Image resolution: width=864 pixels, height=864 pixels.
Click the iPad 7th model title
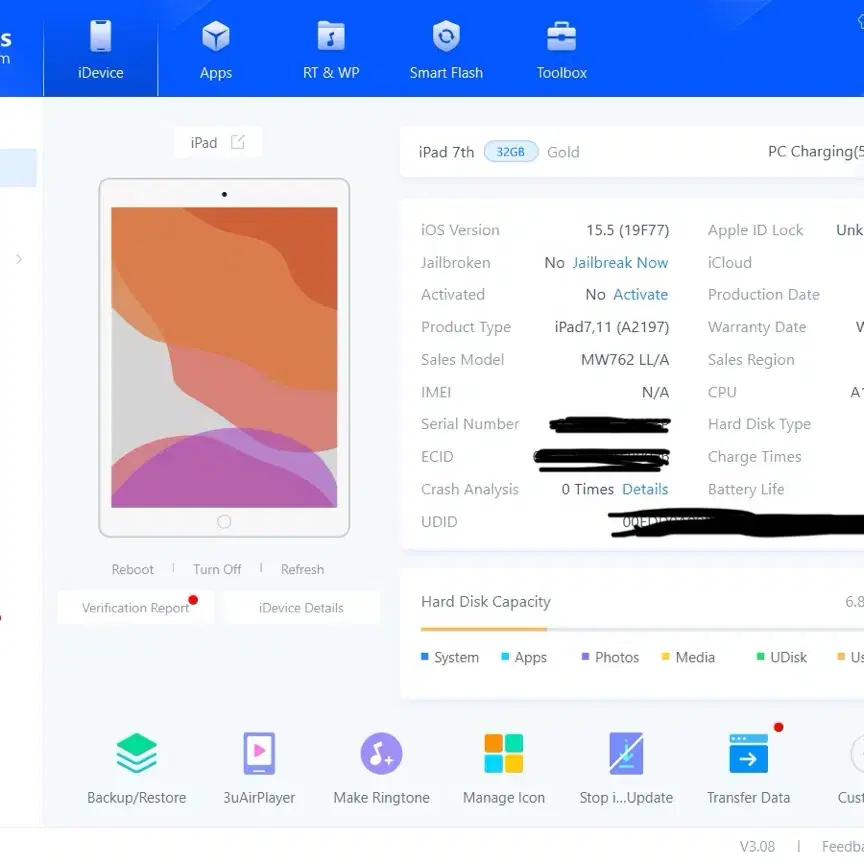pos(446,152)
